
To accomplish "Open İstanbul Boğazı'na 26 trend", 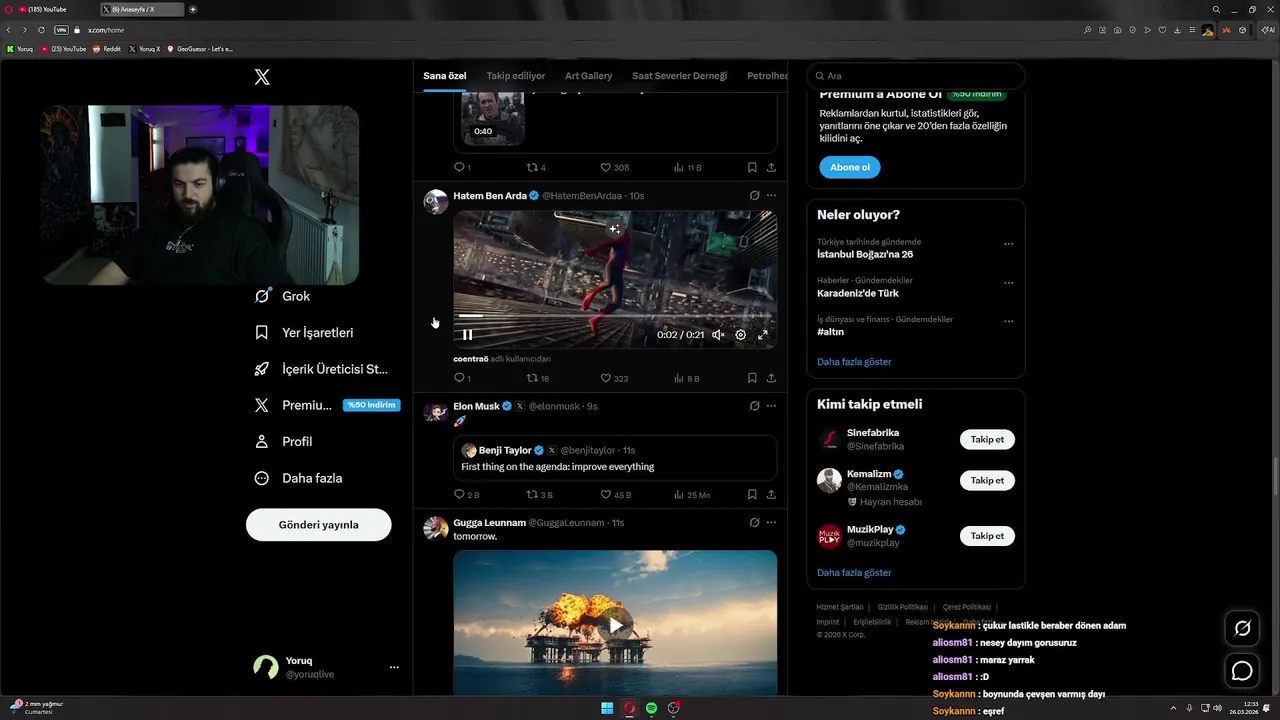I will click(865, 254).
